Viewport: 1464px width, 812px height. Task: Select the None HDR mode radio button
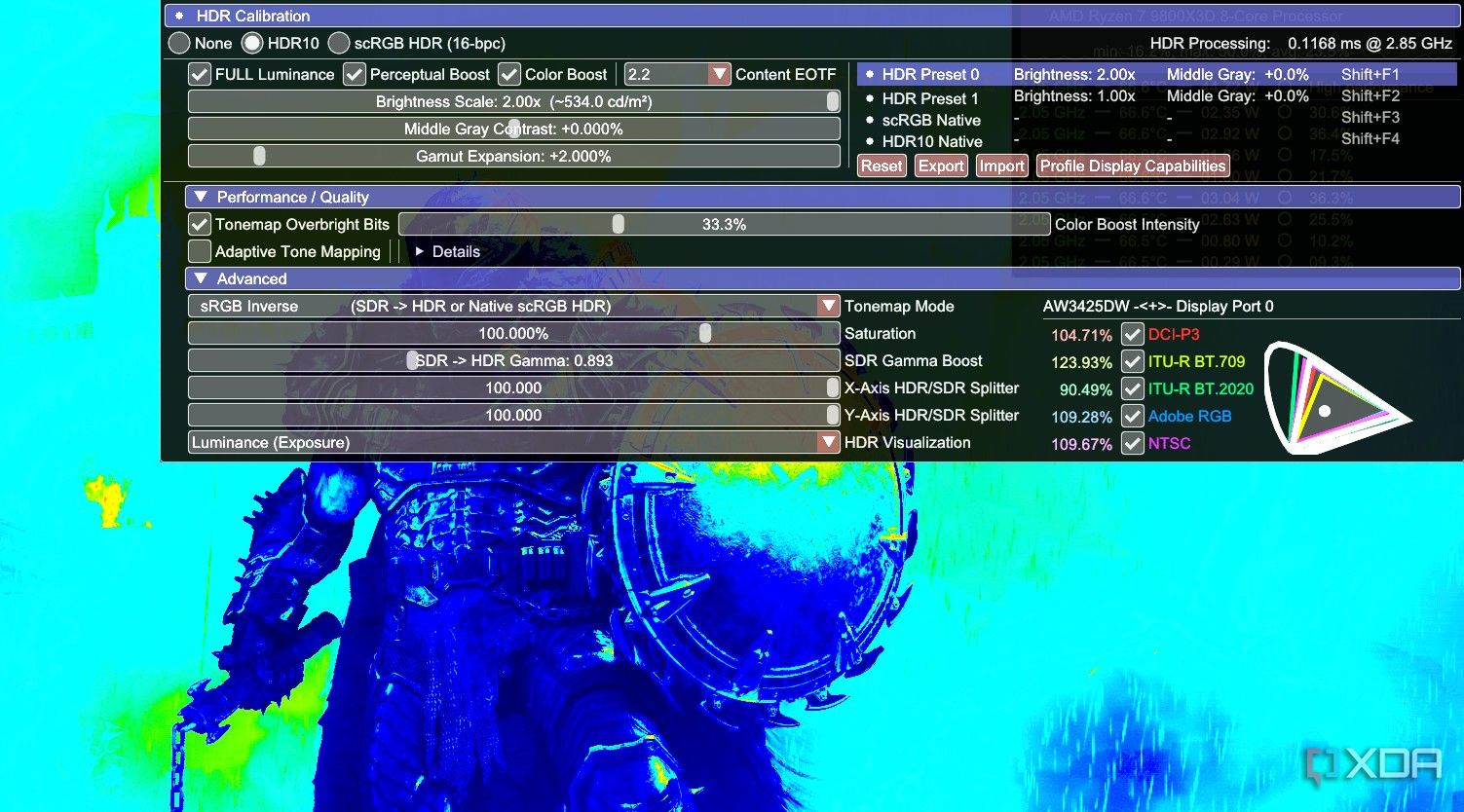pyautogui.click(x=179, y=43)
